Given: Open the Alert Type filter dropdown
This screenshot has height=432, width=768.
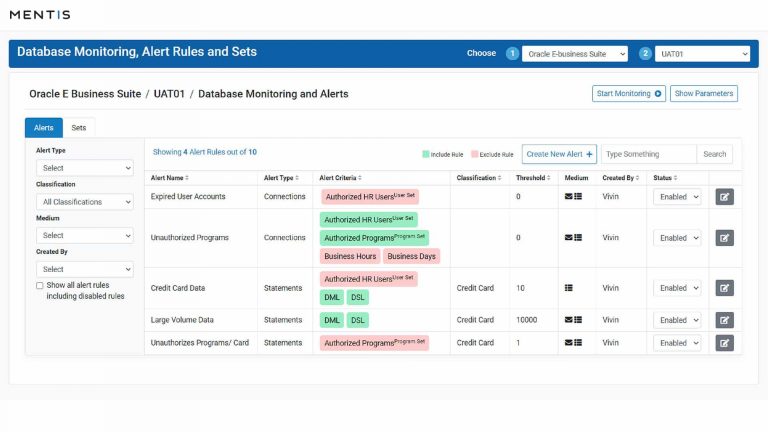Looking at the screenshot, I should coord(84,168).
